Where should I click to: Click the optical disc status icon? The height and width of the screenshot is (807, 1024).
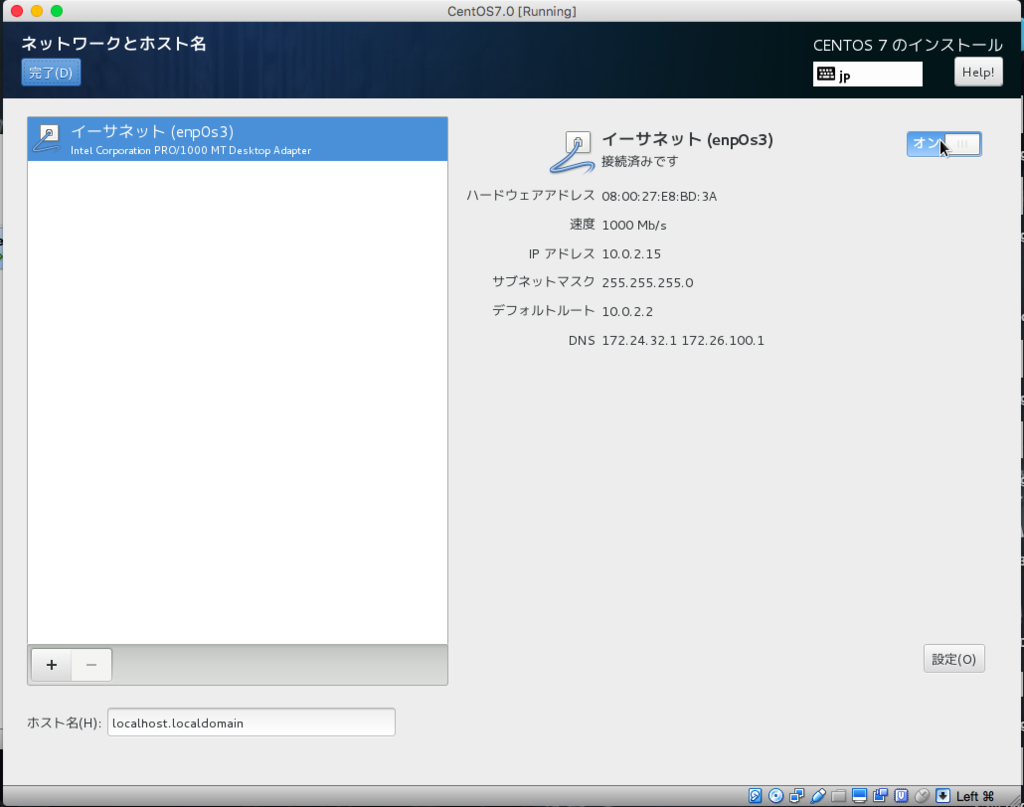point(776,795)
